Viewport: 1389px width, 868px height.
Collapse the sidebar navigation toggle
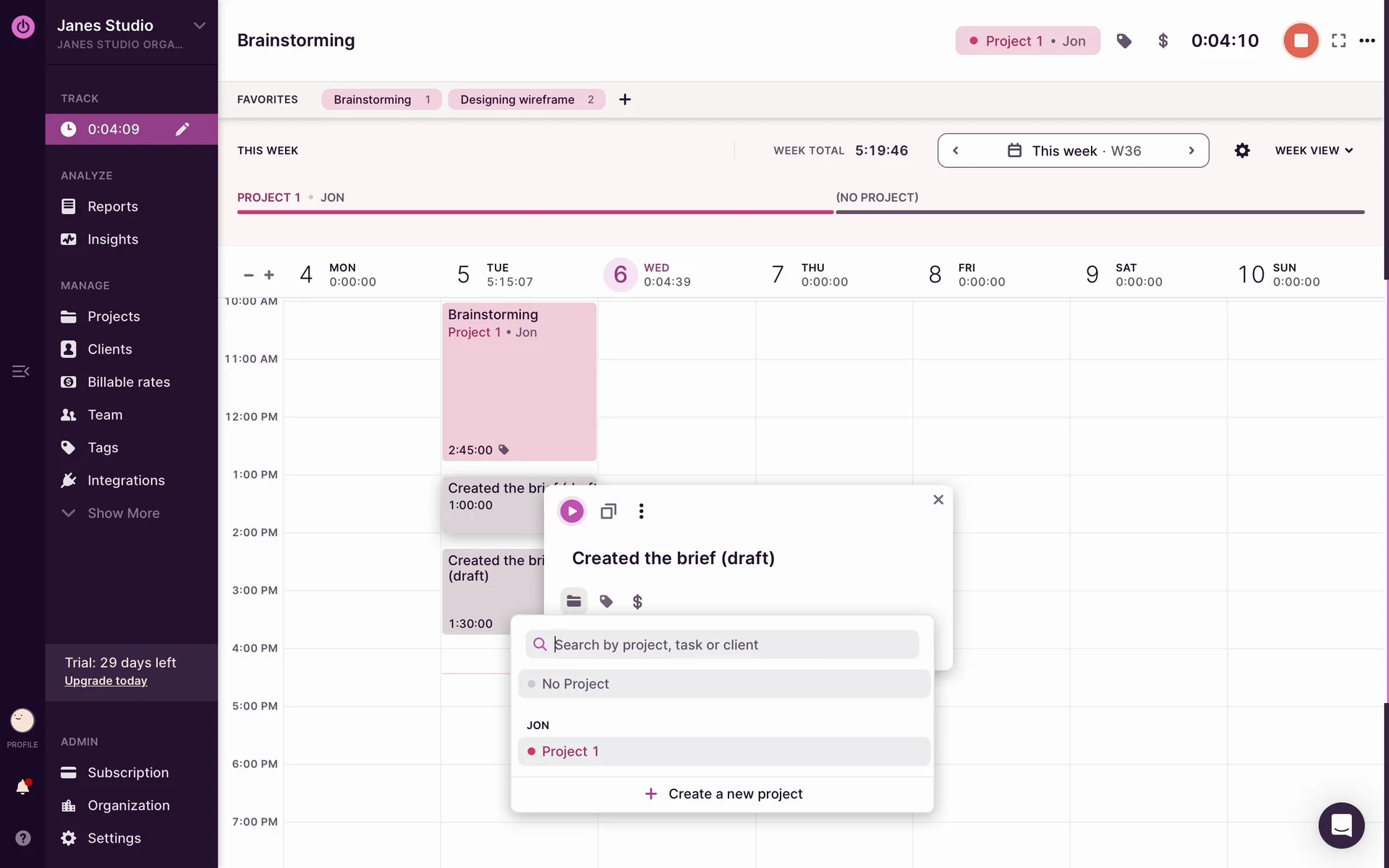point(20,371)
